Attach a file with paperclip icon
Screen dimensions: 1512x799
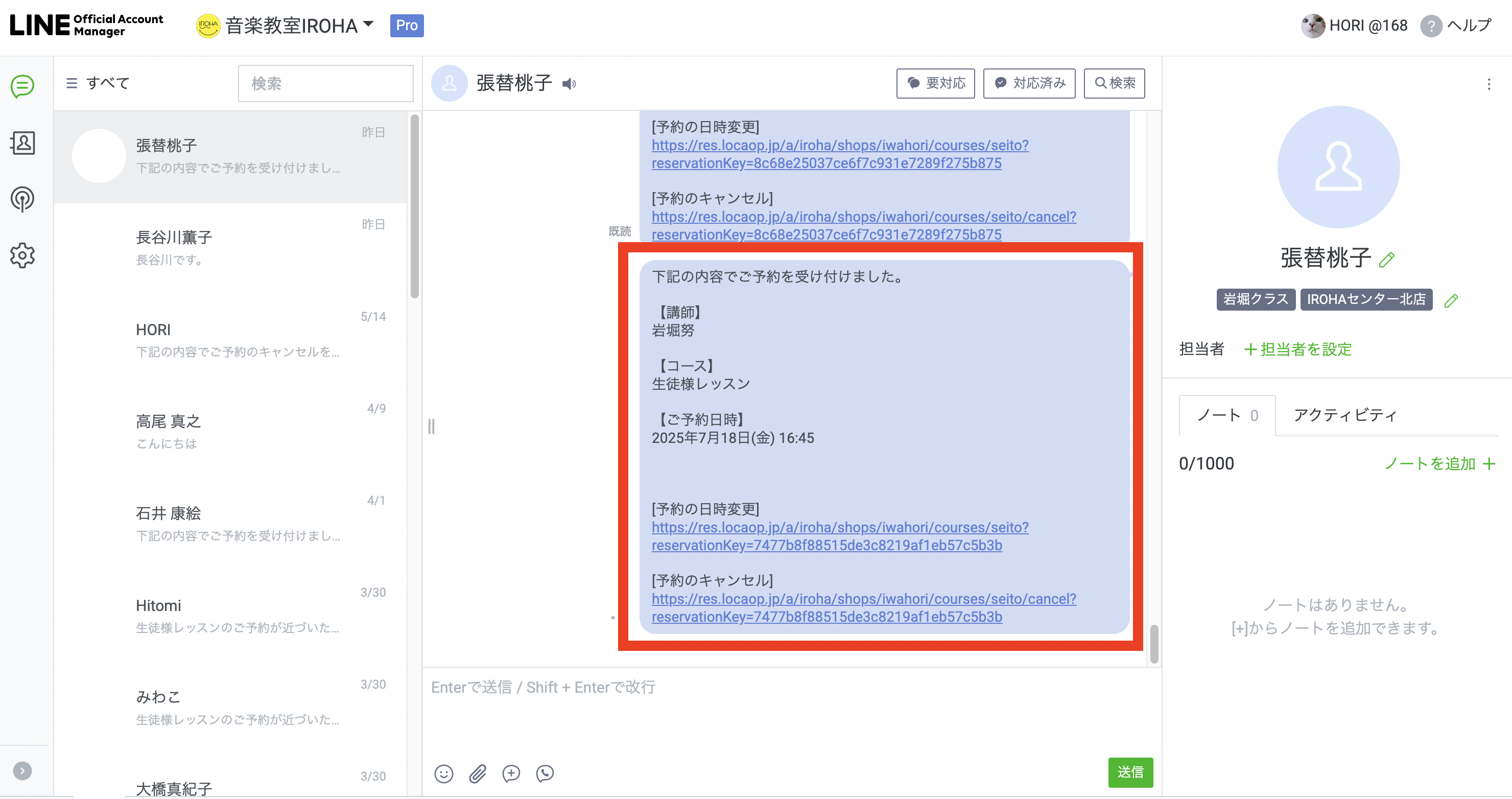478,773
